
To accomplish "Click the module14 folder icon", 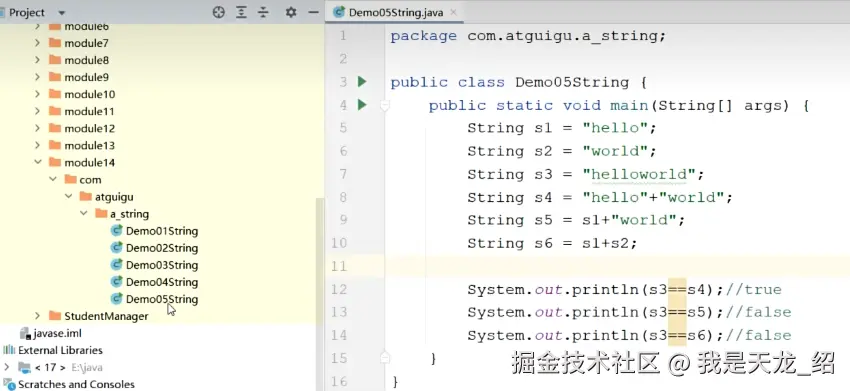I will (55, 162).
